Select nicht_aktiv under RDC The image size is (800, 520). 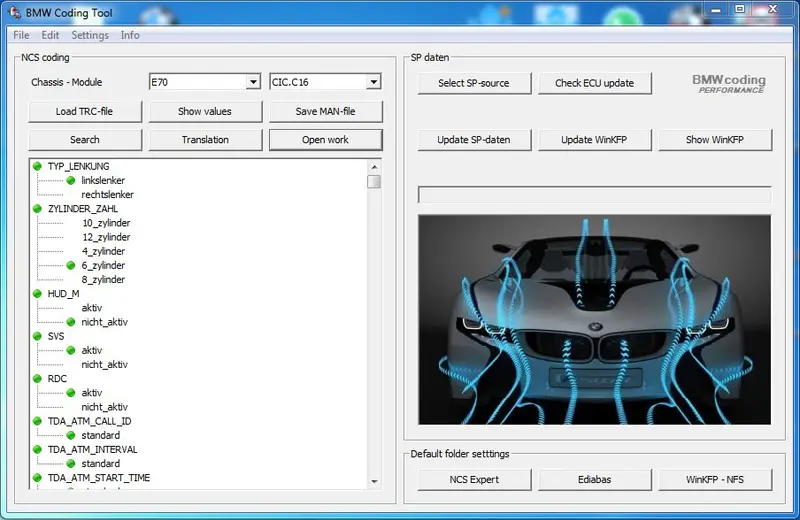pos(105,407)
